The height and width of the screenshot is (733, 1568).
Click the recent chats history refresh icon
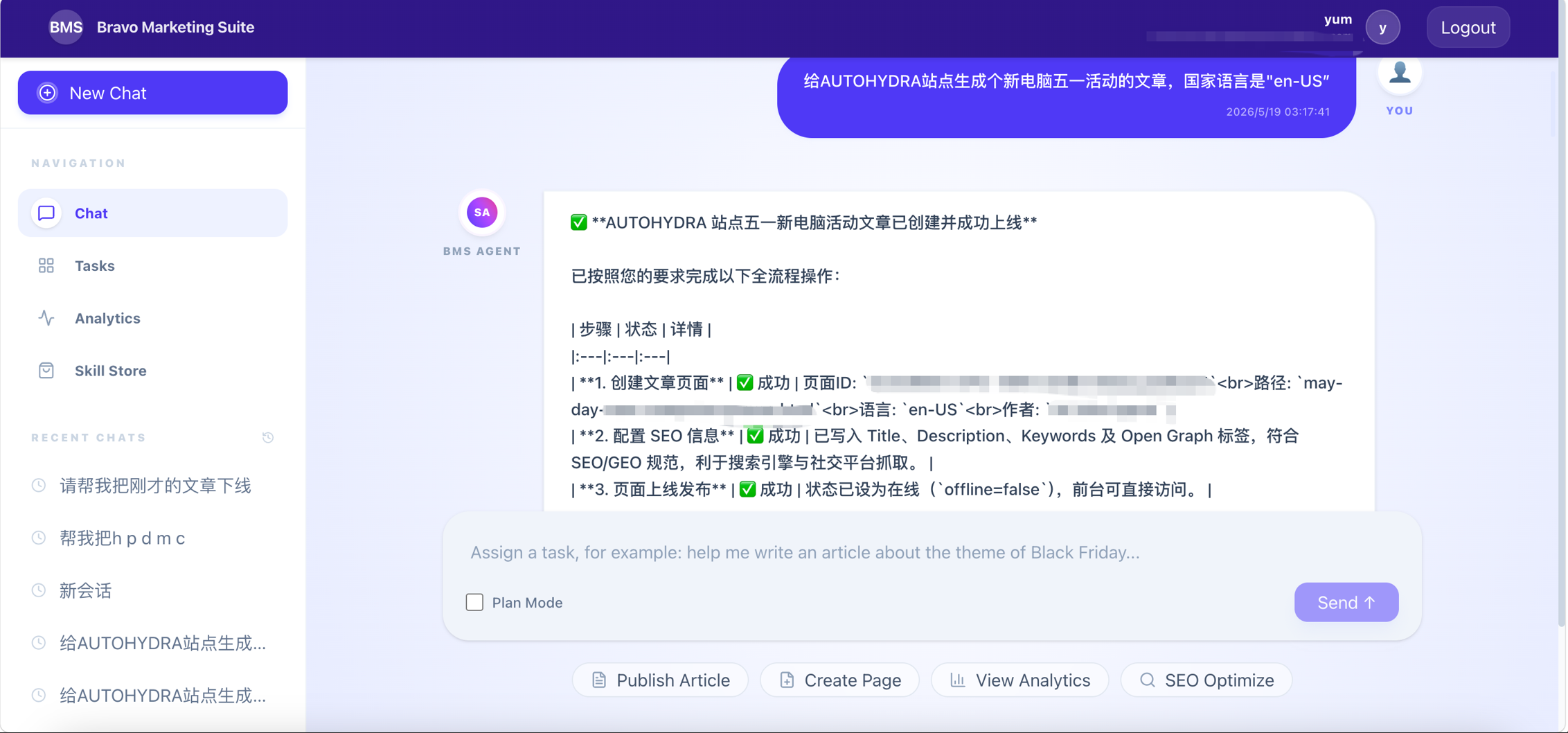pos(268,437)
